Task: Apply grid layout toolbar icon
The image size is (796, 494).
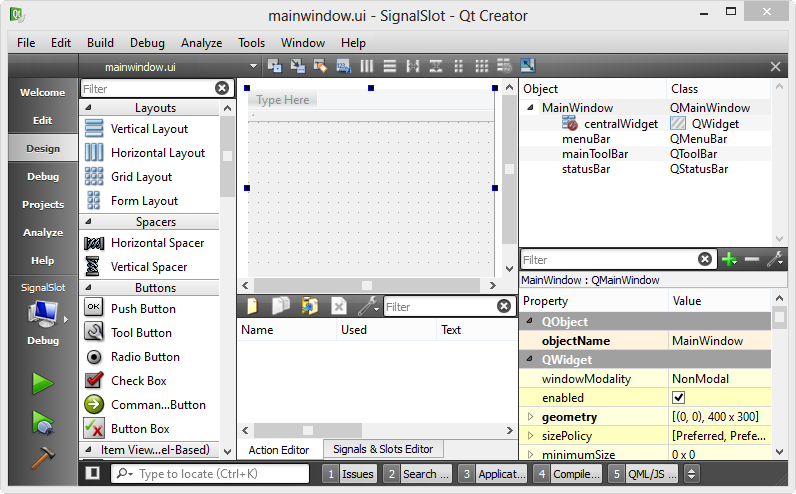Action: (481, 66)
